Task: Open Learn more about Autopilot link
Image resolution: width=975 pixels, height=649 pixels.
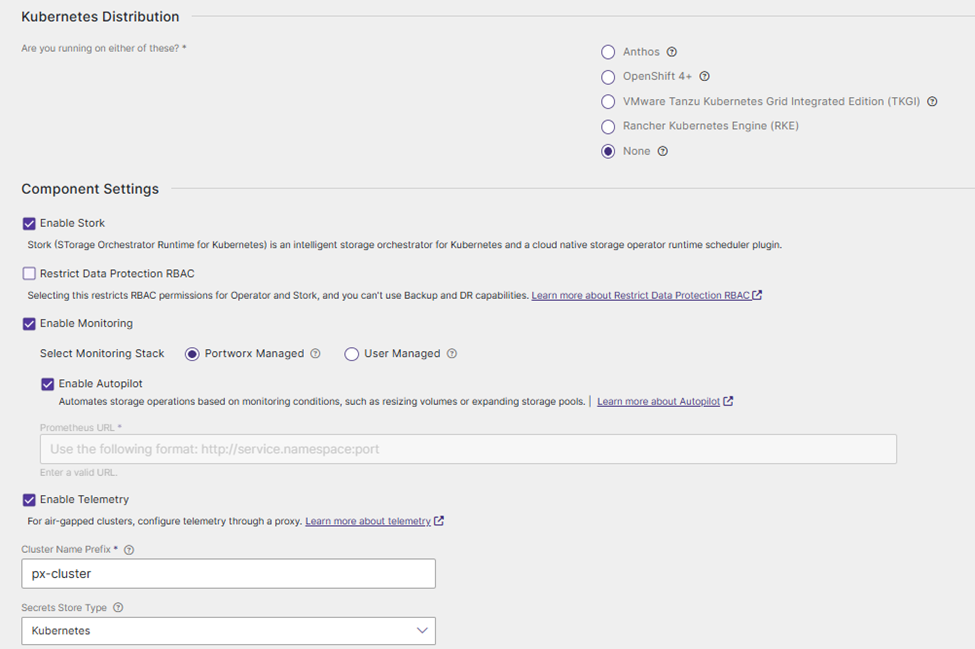Action: point(658,402)
